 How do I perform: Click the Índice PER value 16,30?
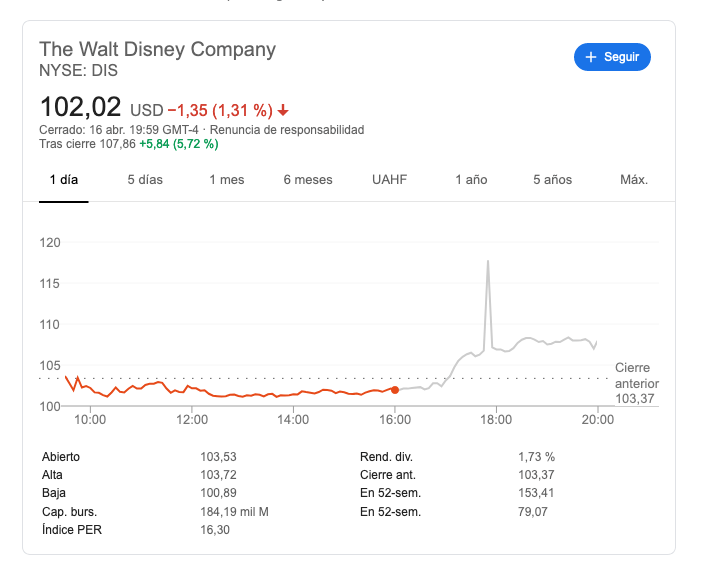click(215, 530)
